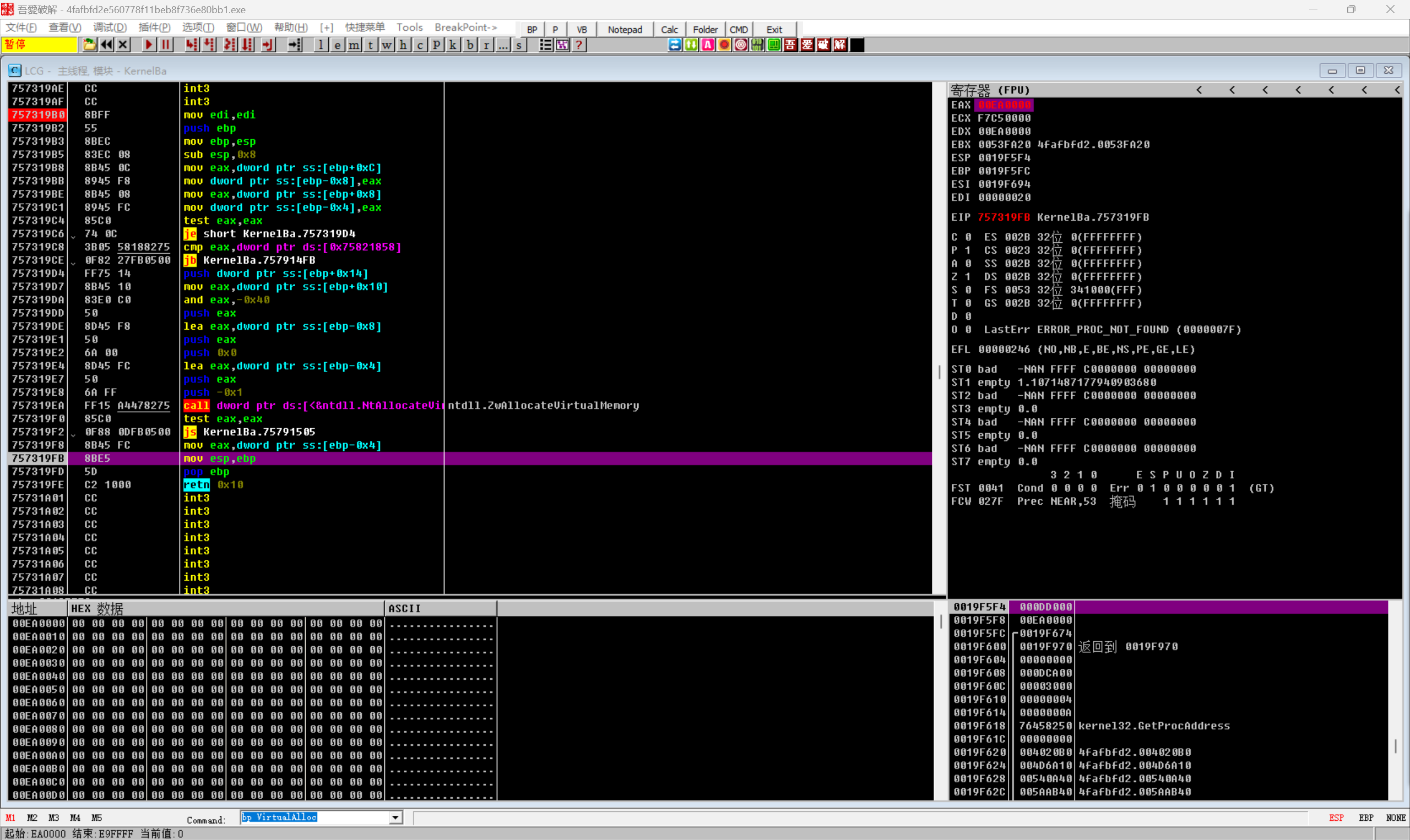The image size is (1410, 840).
Task: Open References window with 'r' button
Action: pos(486,45)
